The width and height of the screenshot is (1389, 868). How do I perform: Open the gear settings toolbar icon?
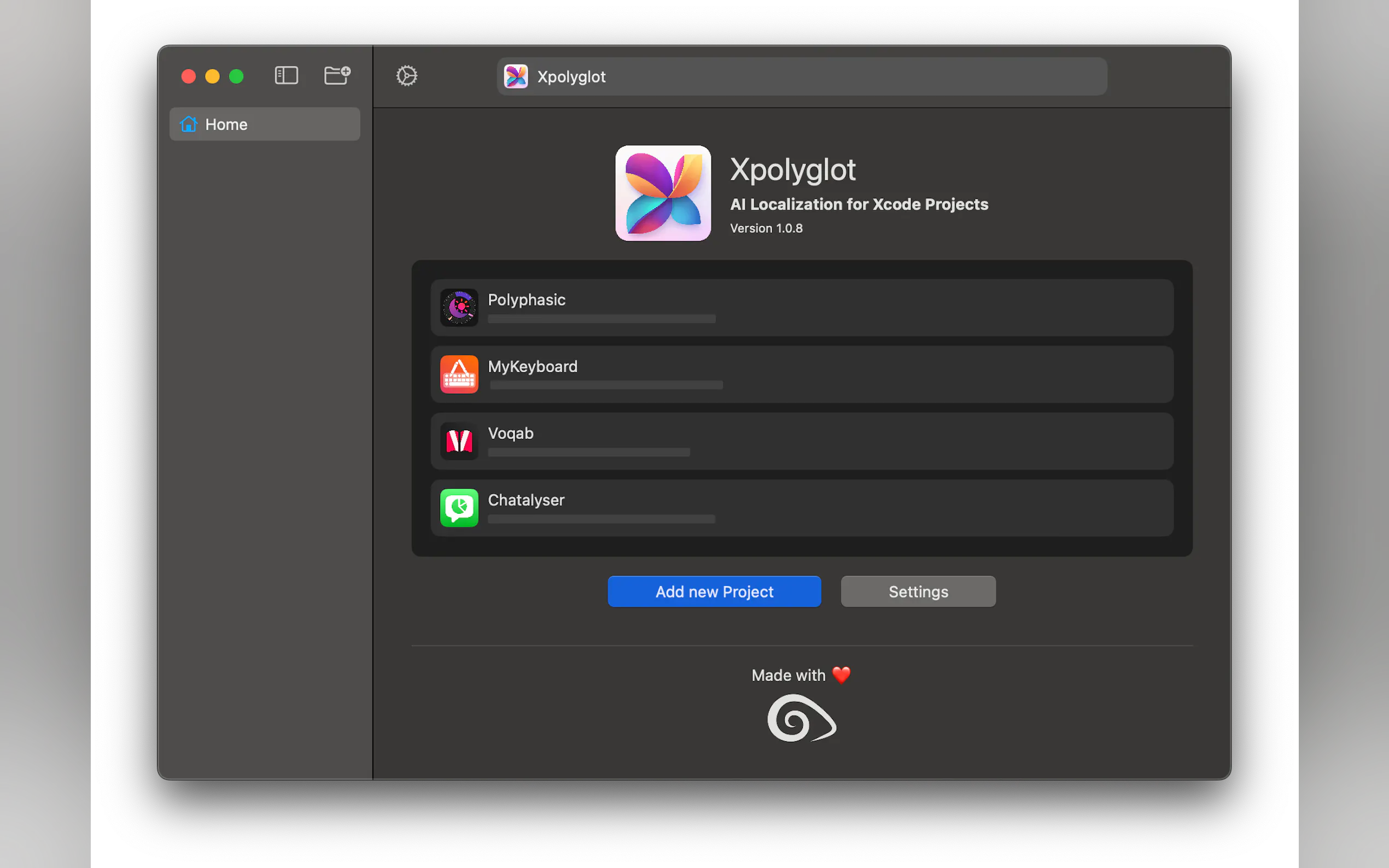(x=406, y=76)
